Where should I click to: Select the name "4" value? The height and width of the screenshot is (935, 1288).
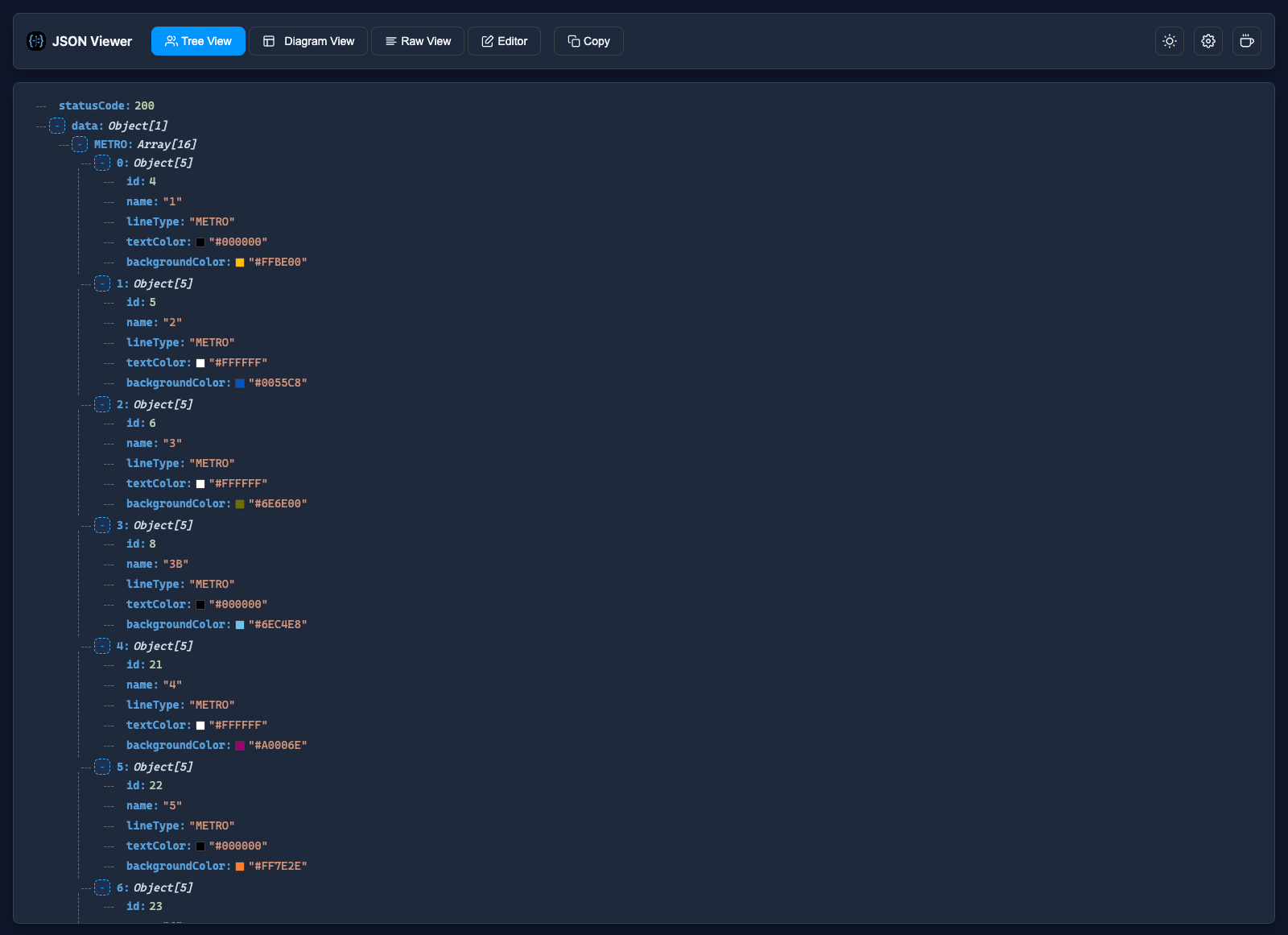pyautogui.click(x=172, y=685)
